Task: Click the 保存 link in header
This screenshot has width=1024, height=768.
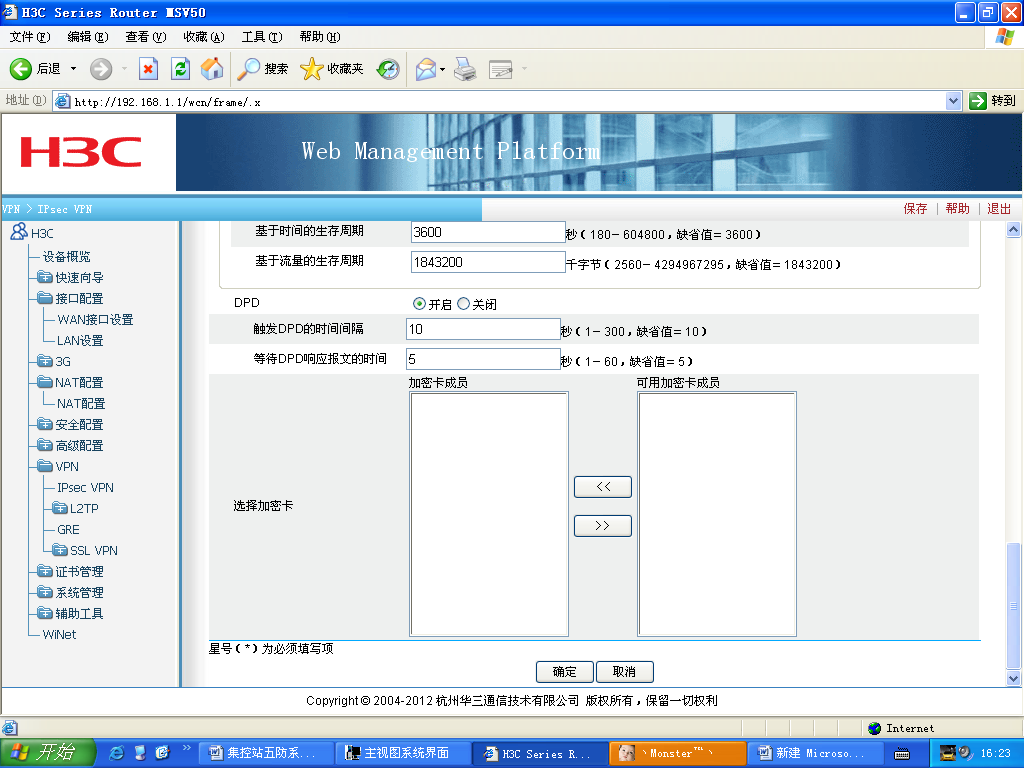Action: point(915,209)
